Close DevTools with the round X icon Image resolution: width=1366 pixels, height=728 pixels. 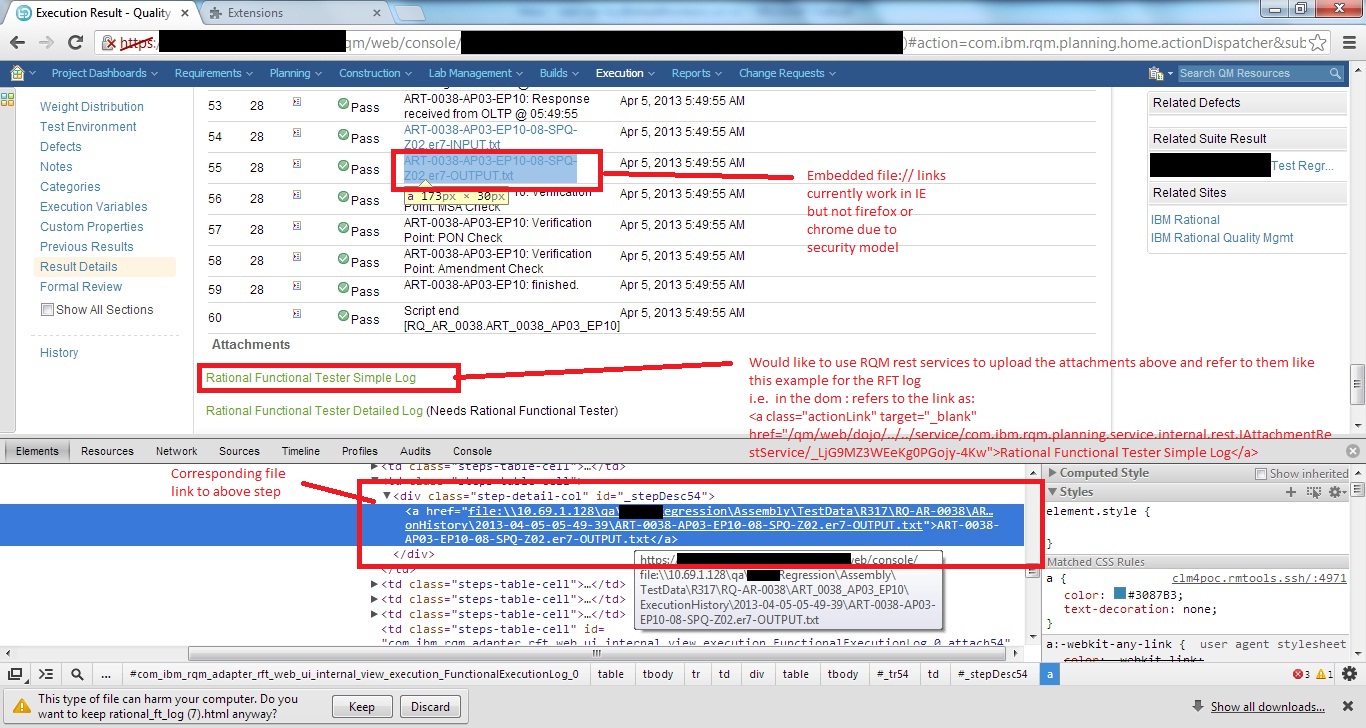click(1353, 451)
